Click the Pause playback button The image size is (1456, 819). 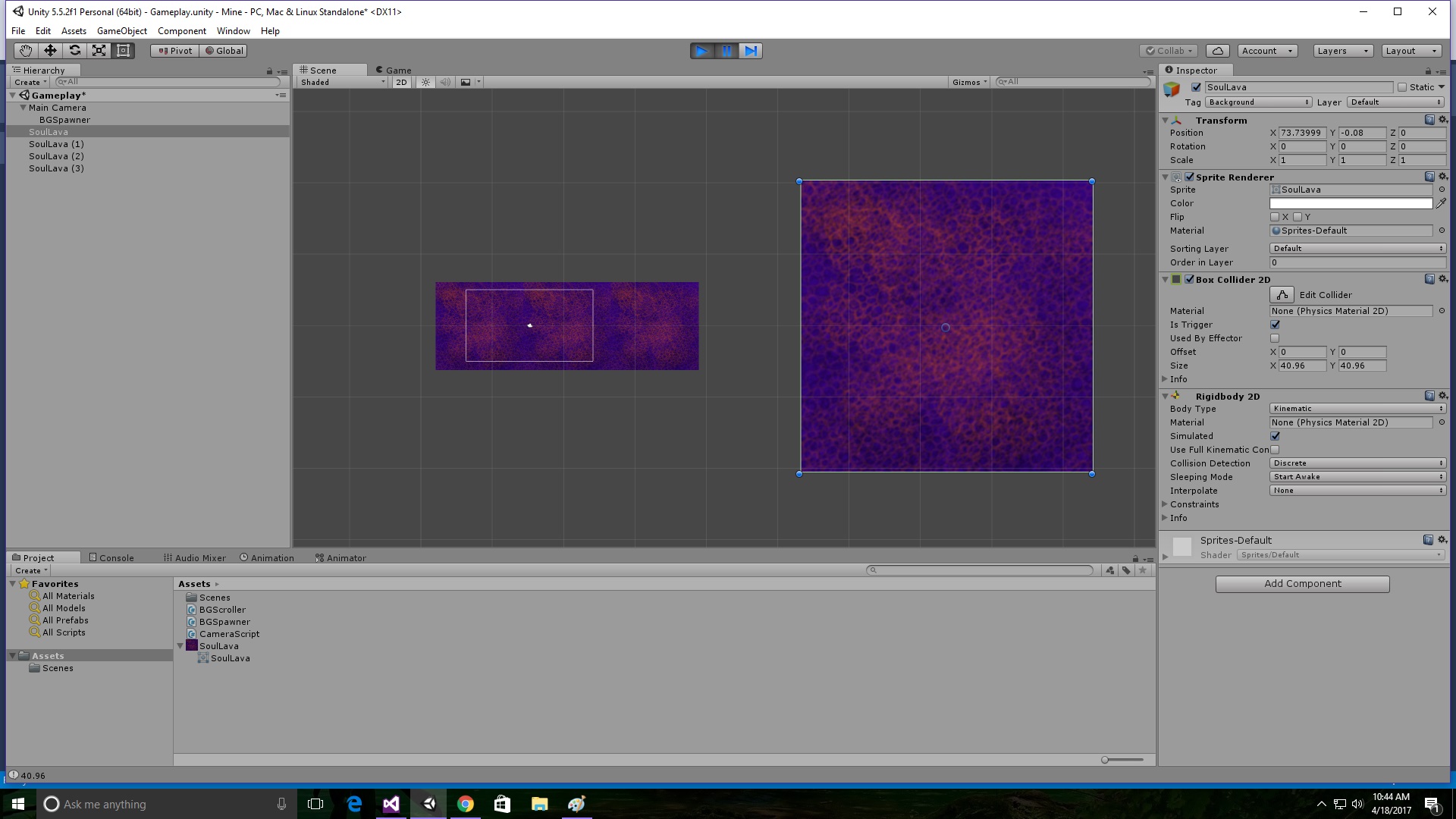tap(726, 51)
